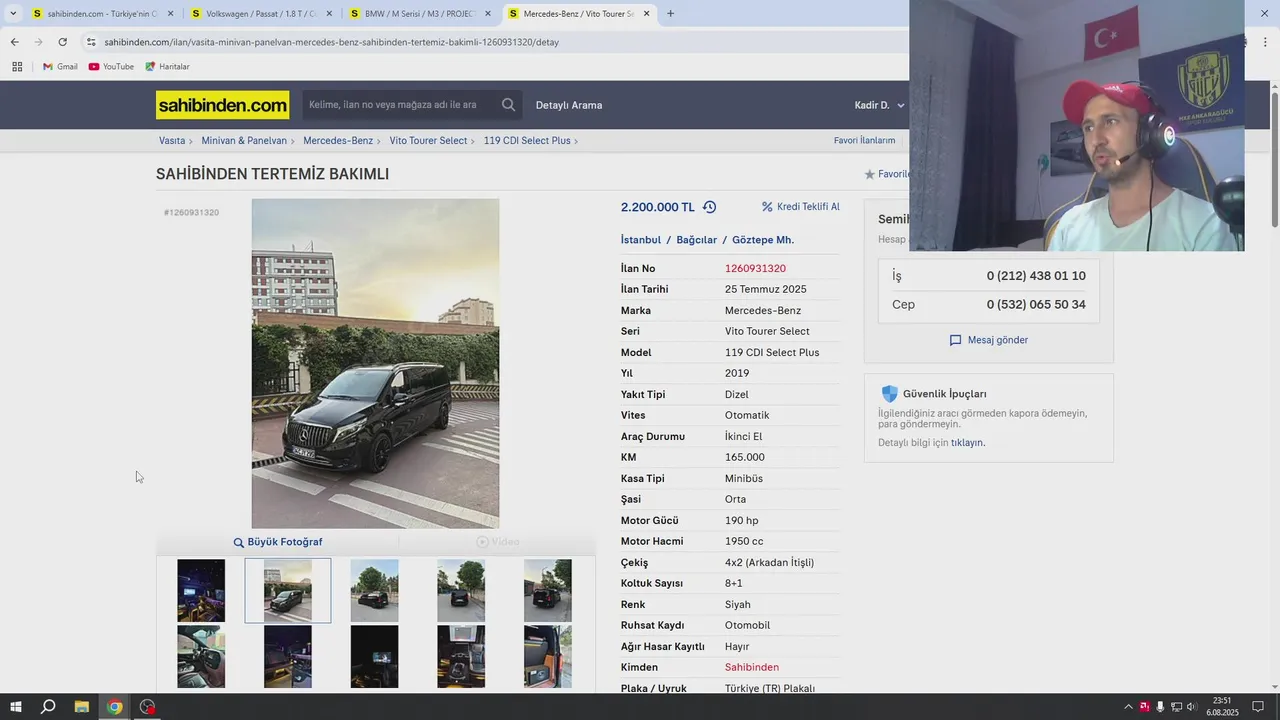Click the star Favorilerime icon
1280x720 pixels.
tap(870, 174)
